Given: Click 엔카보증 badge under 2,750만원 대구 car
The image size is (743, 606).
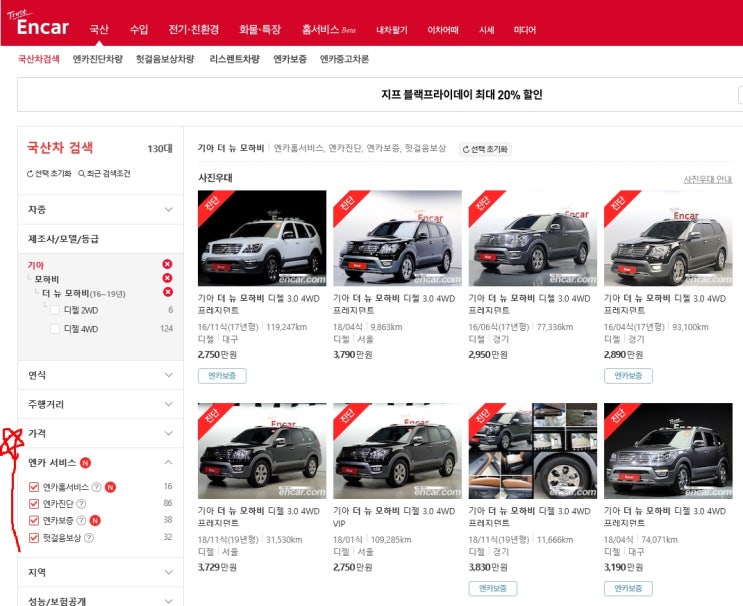Looking at the screenshot, I should pyautogui.click(x=222, y=376).
